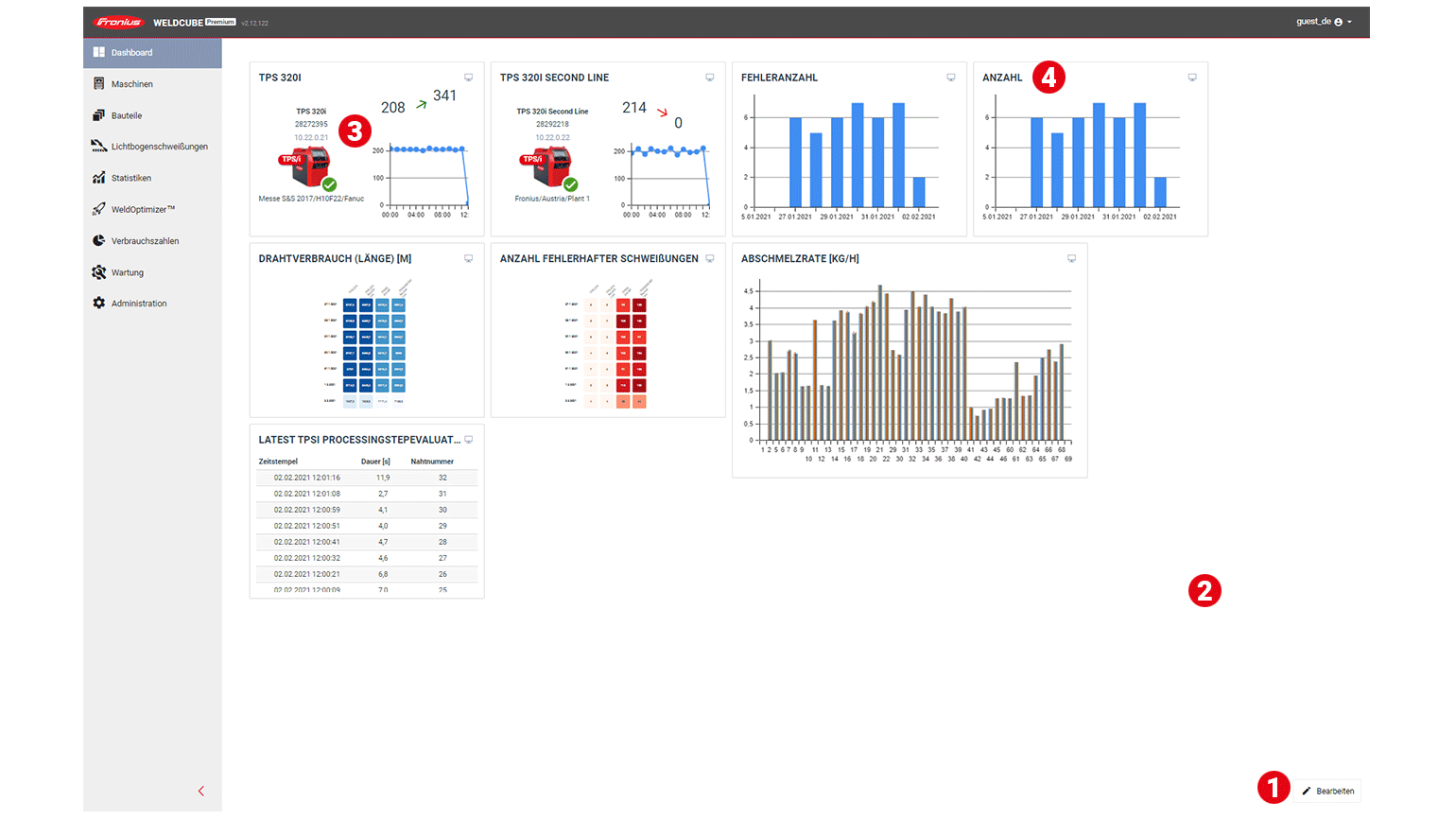Click the Lichtbogenschweißungen welding icon
The height and width of the screenshot is (819, 1456).
pos(98,147)
